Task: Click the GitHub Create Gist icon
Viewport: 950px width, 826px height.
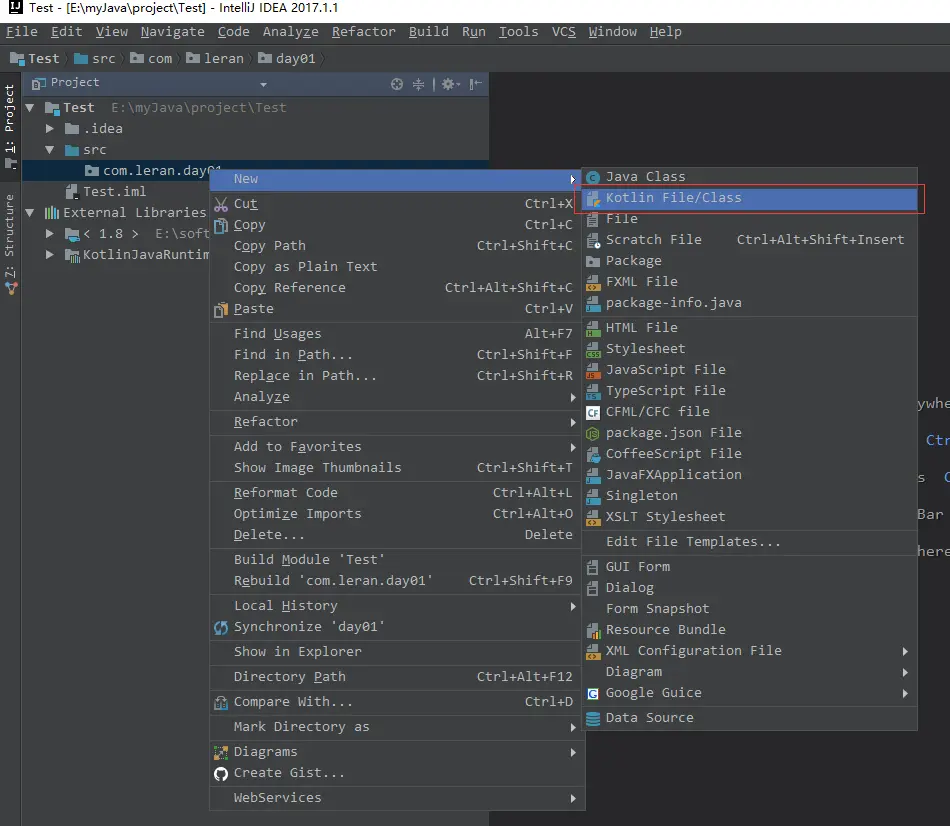Action: click(x=221, y=773)
